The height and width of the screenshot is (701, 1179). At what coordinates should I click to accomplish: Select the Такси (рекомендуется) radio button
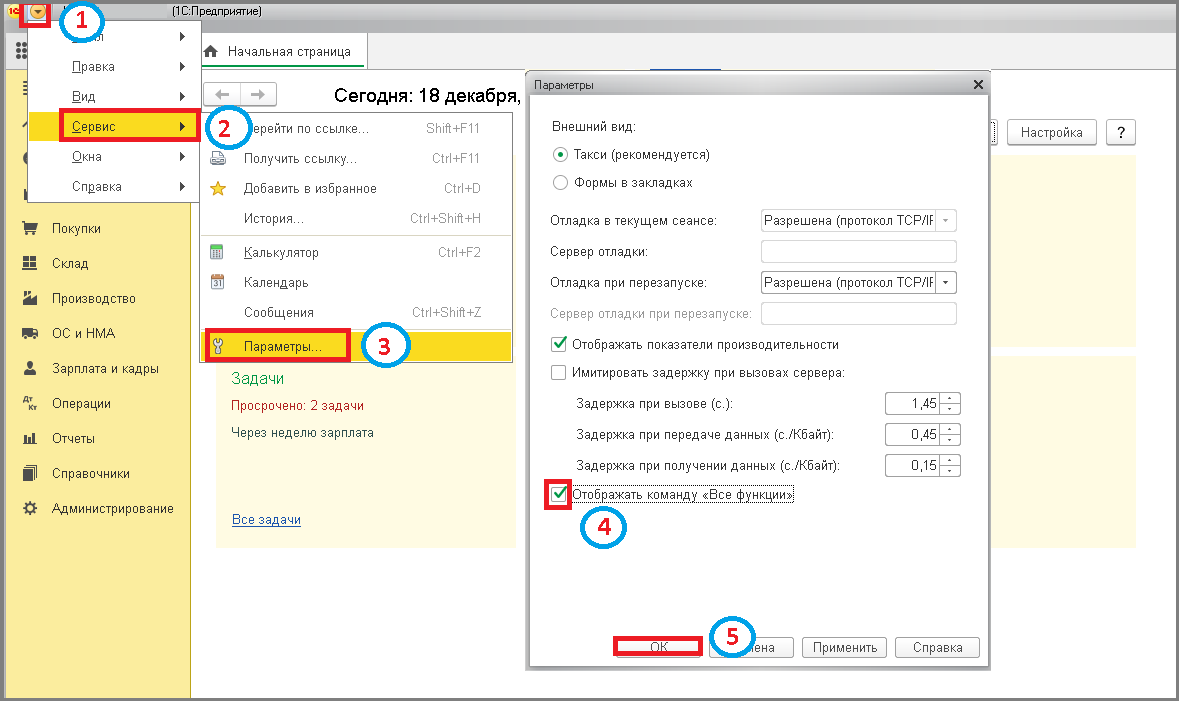[560, 154]
